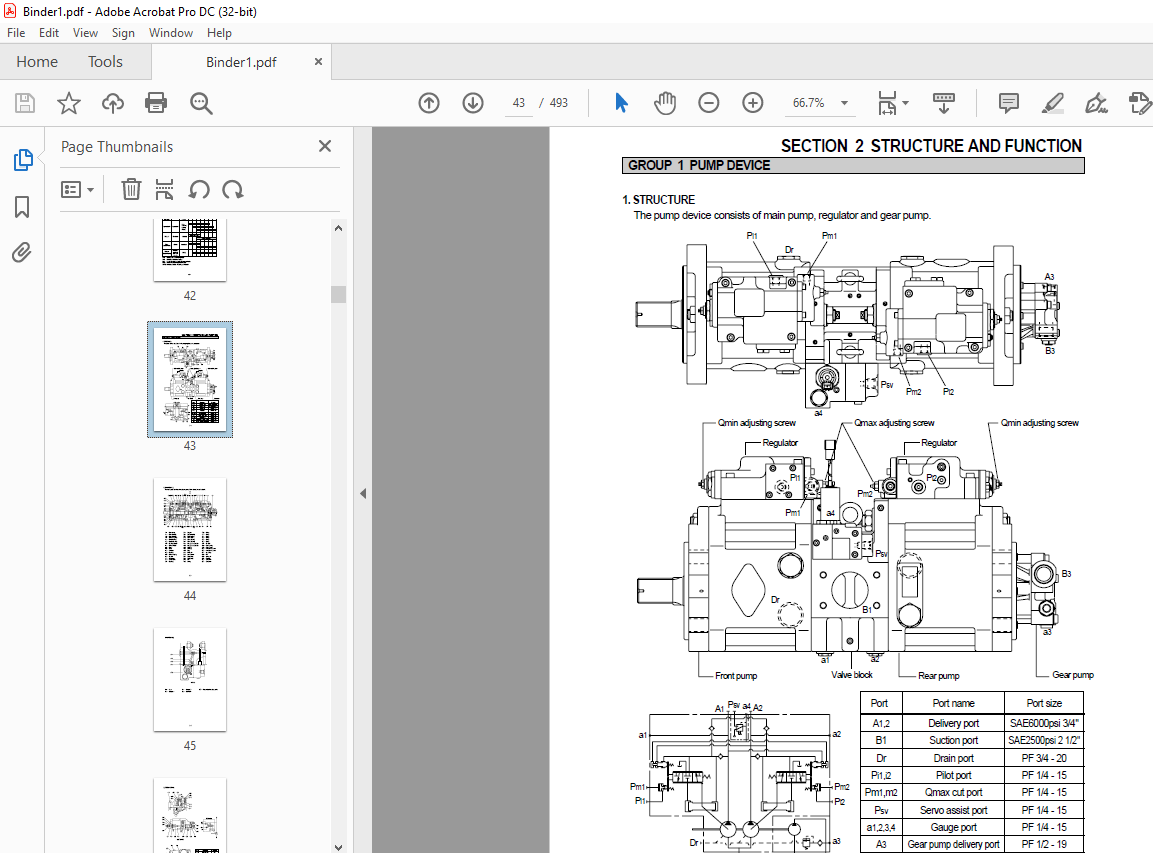Open the zoom percentage dropdown
Screen dimensions: 1153x853
[x=844, y=103]
